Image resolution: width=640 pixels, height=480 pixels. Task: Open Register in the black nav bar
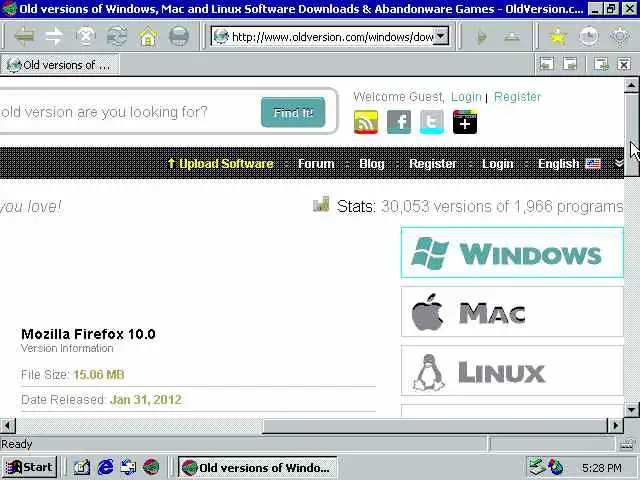pos(433,164)
